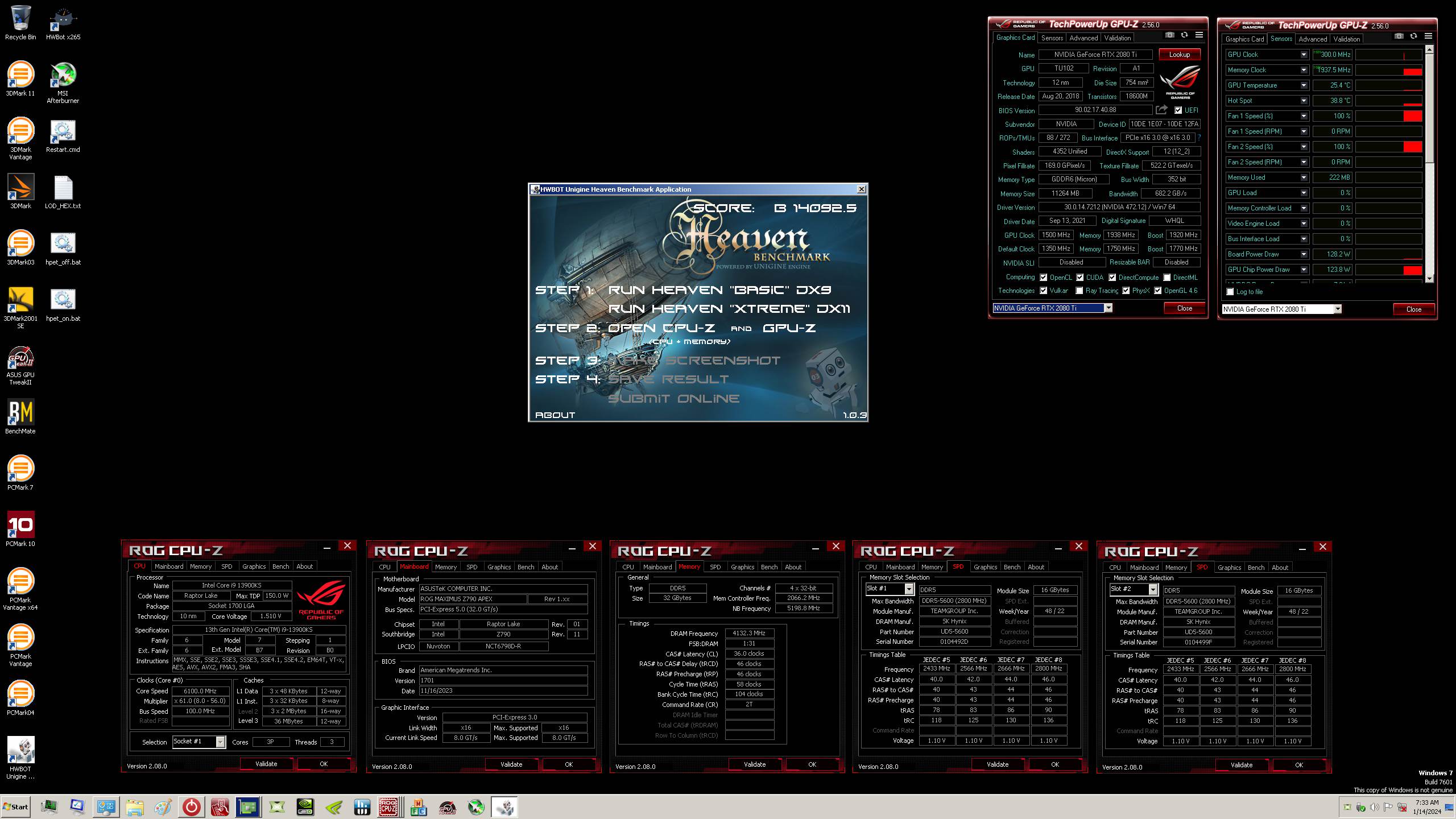Open the Socket #1 selection dropdown
Image resolution: width=1456 pixels, height=819 pixels.
tap(220, 742)
